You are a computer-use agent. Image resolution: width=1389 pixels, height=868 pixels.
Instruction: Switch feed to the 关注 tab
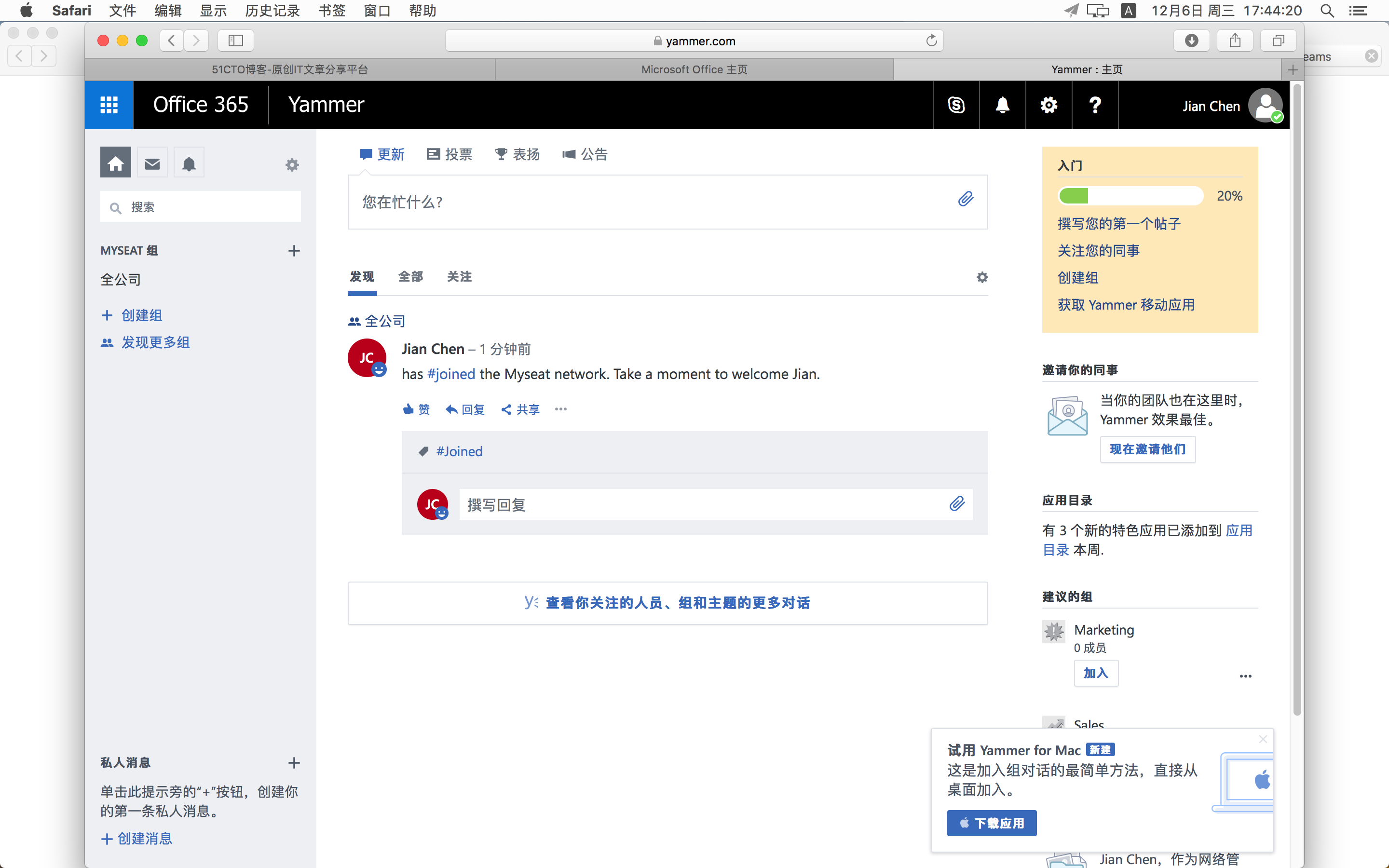pyautogui.click(x=459, y=277)
